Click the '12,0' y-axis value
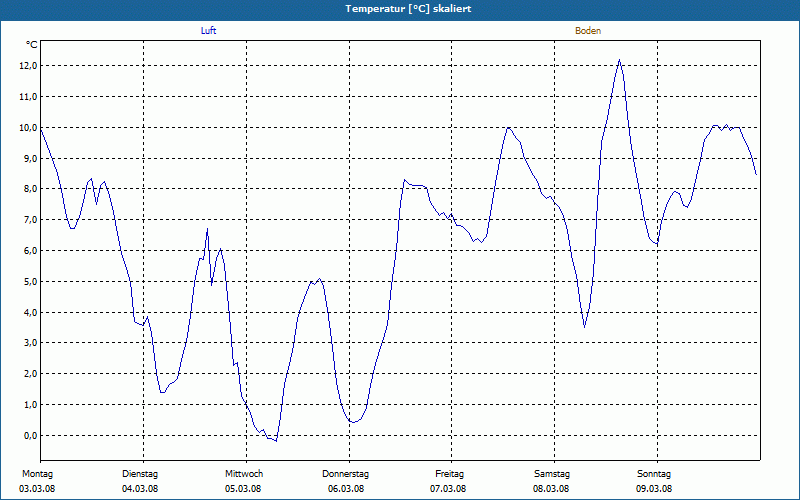The image size is (800, 500). coord(28,66)
